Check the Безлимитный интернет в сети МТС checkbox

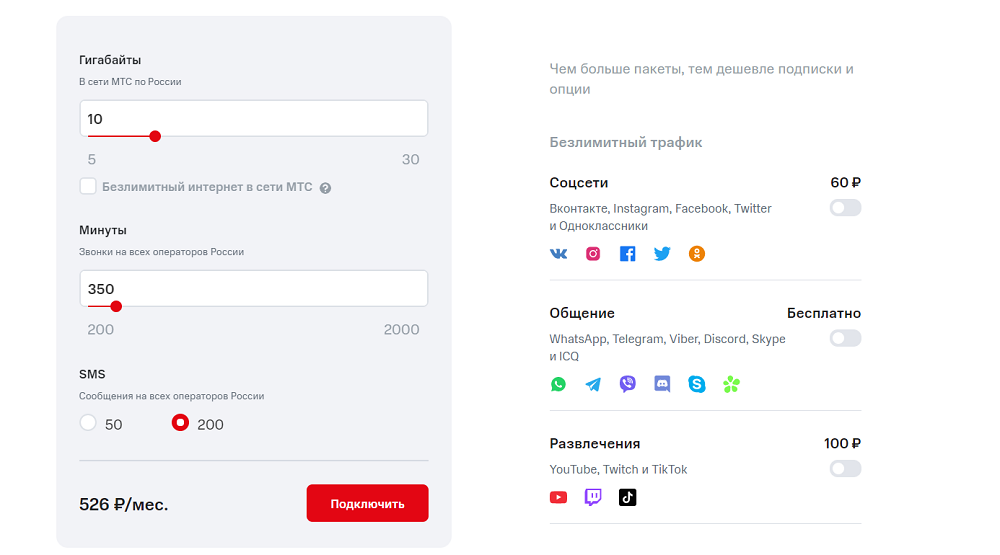pos(88,186)
